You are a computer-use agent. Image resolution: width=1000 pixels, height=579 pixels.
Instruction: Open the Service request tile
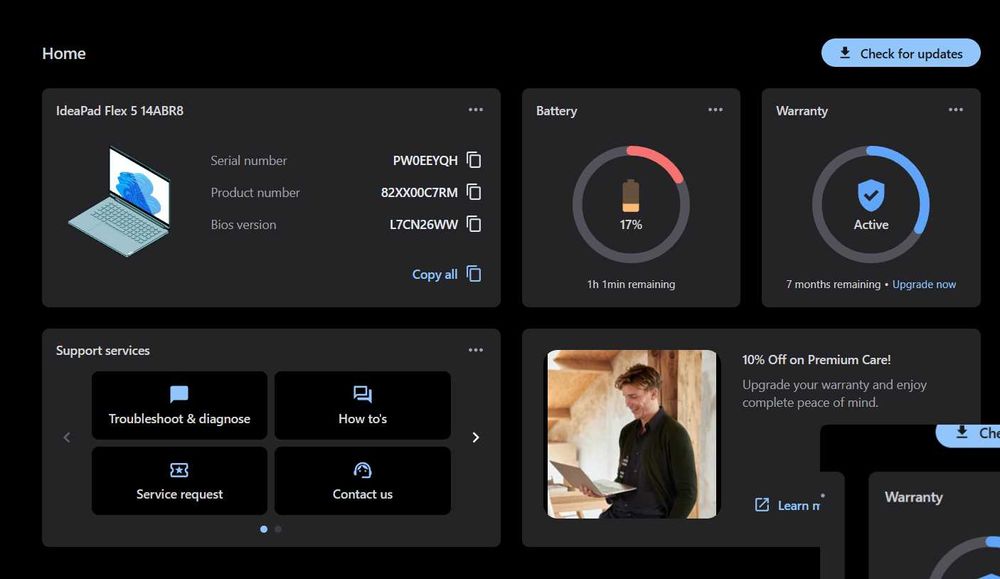click(x=179, y=481)
